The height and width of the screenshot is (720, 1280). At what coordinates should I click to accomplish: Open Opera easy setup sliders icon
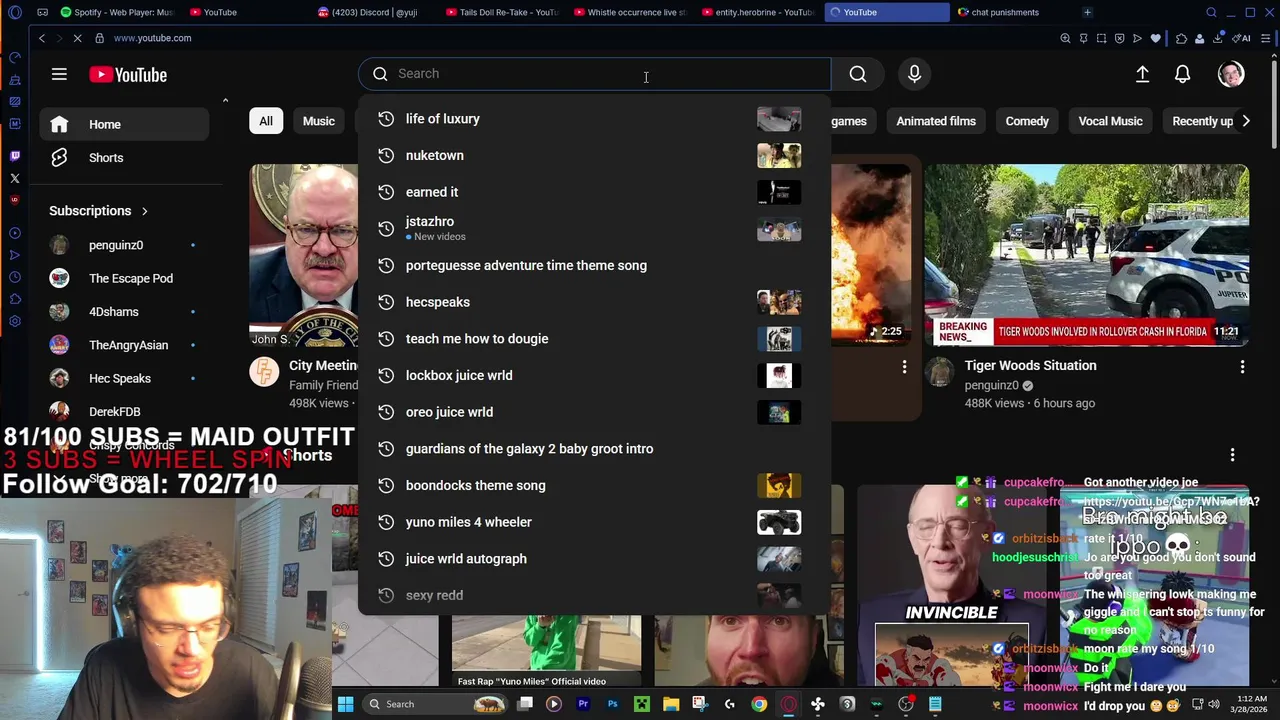[x=1265, y=38]
